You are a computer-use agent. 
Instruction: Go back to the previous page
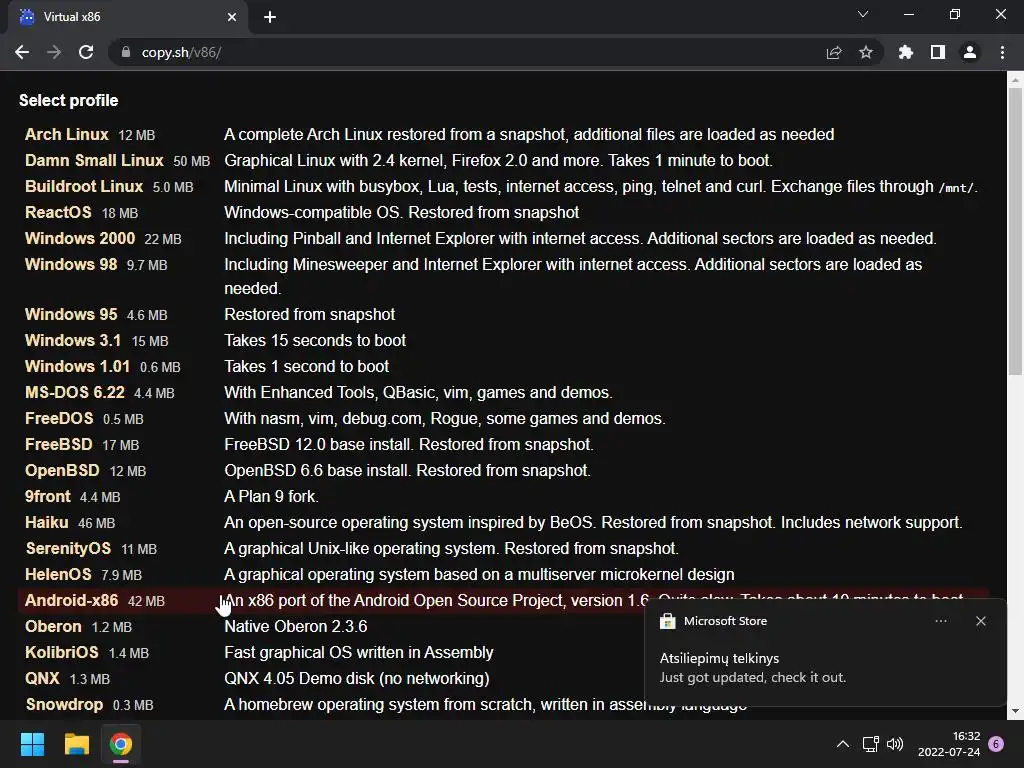coord(22,52)
